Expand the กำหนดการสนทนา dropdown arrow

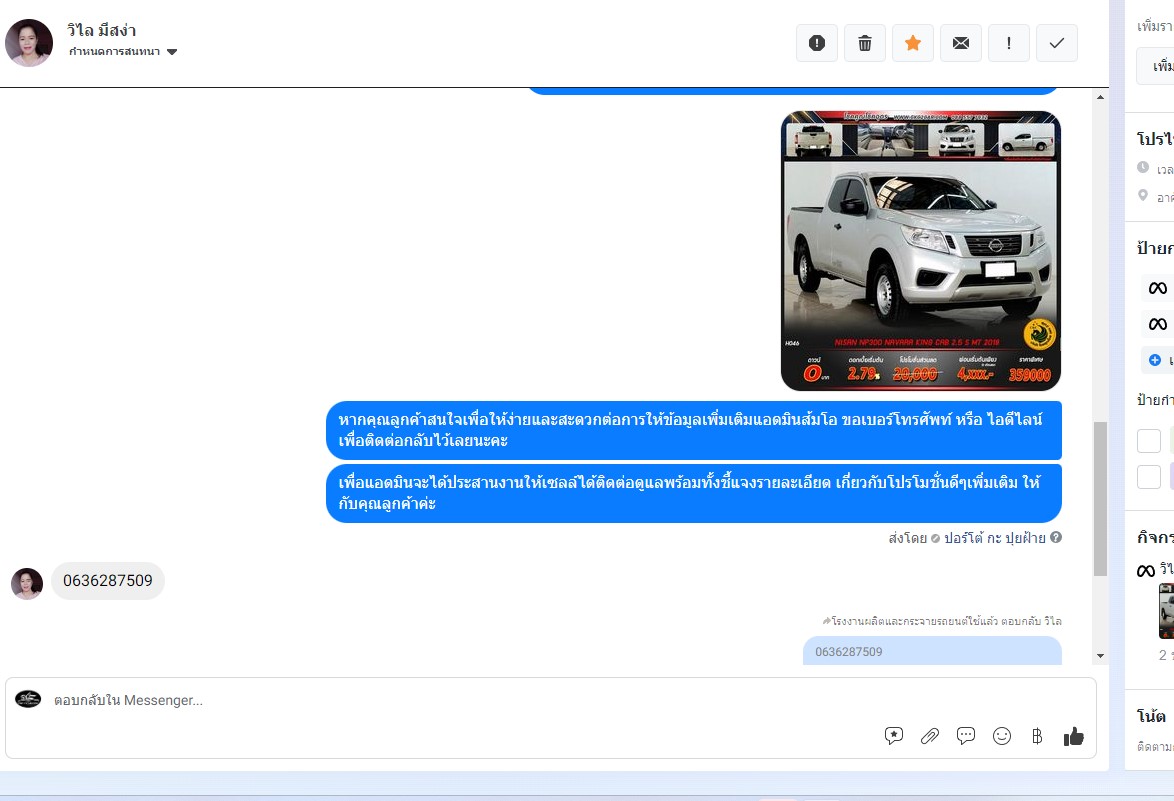pyautogui.click(x=172, y=52)
